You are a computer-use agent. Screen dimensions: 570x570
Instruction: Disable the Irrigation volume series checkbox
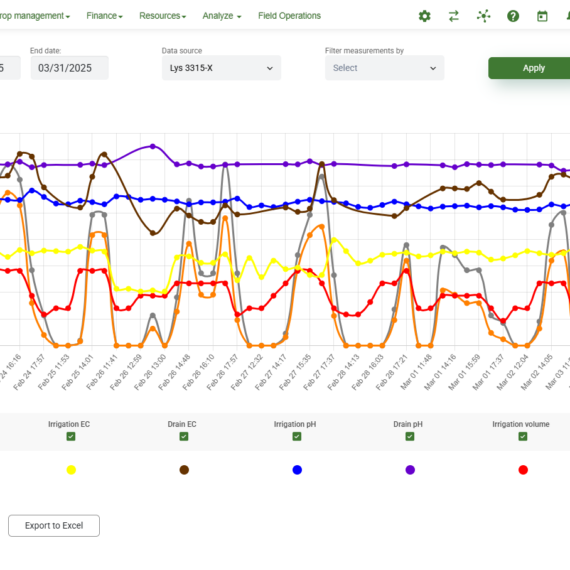523,436
